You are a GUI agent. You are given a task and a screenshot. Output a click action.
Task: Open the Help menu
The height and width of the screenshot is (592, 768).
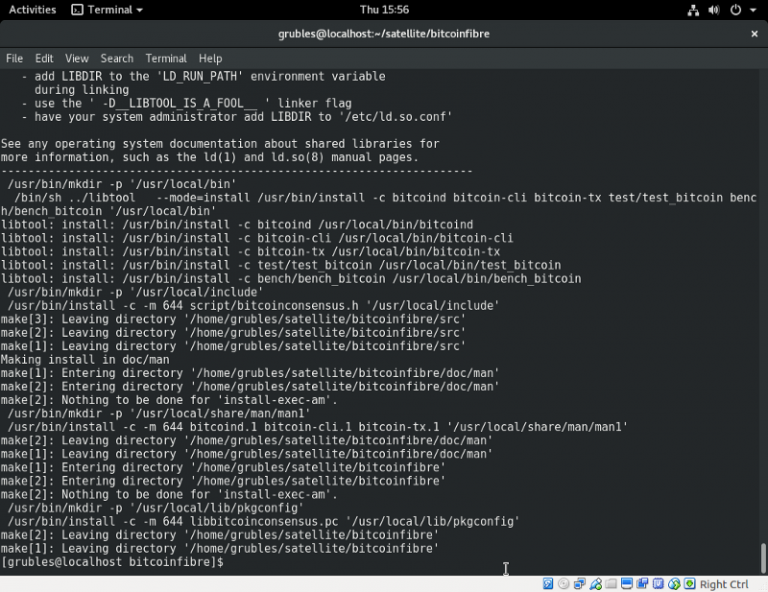click(210, 59)
